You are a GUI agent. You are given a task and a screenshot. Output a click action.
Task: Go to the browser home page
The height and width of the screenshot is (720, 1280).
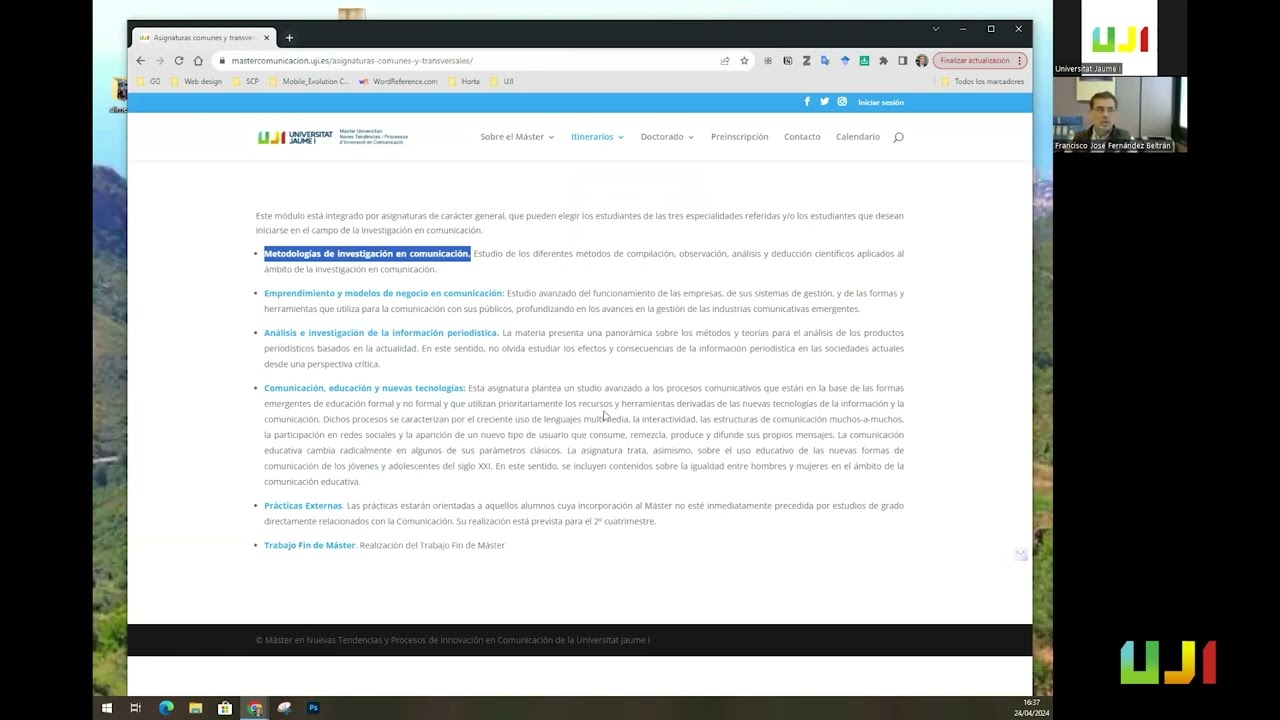[198, 61]
